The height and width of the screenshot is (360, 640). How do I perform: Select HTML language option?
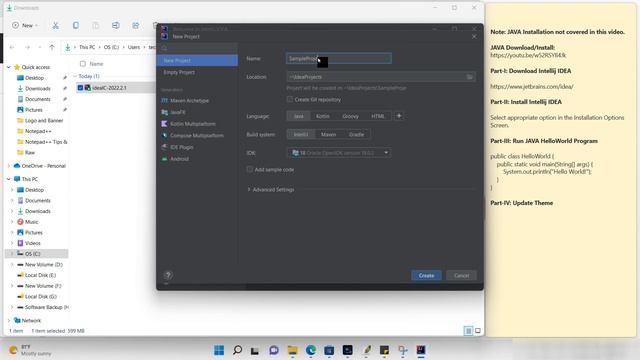pos(378,116)
